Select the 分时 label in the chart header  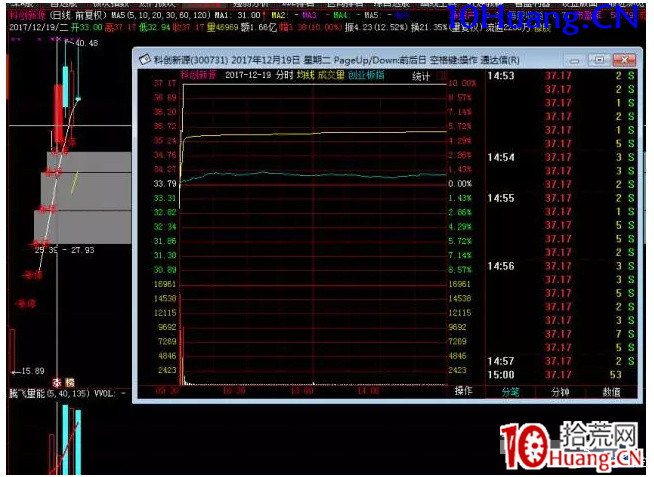click(284, 75)
